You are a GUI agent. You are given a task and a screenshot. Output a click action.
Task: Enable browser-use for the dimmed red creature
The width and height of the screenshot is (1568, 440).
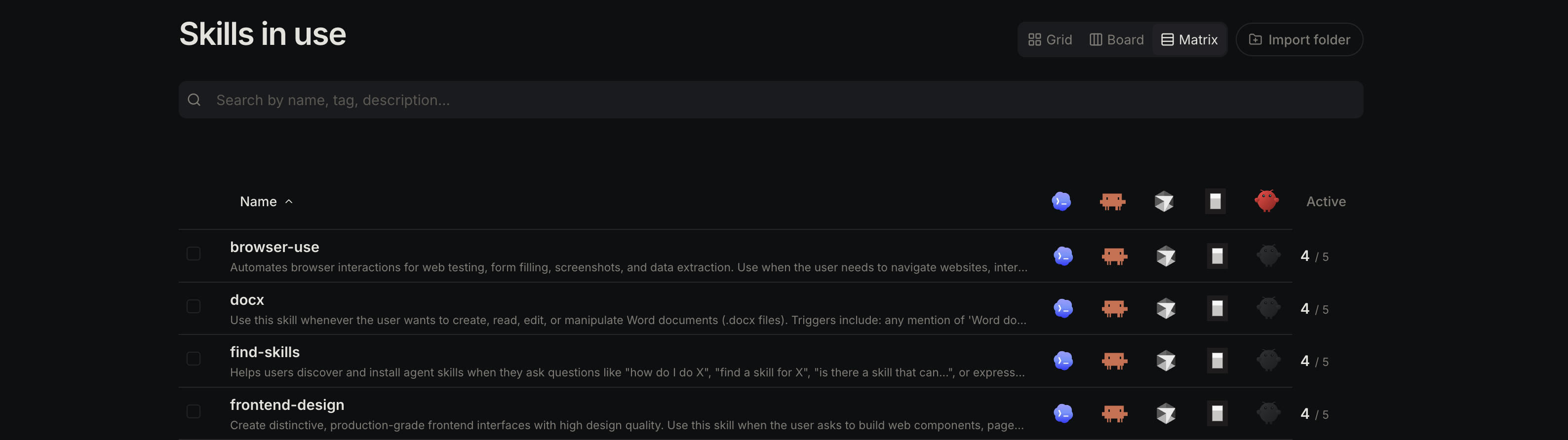1268,256
